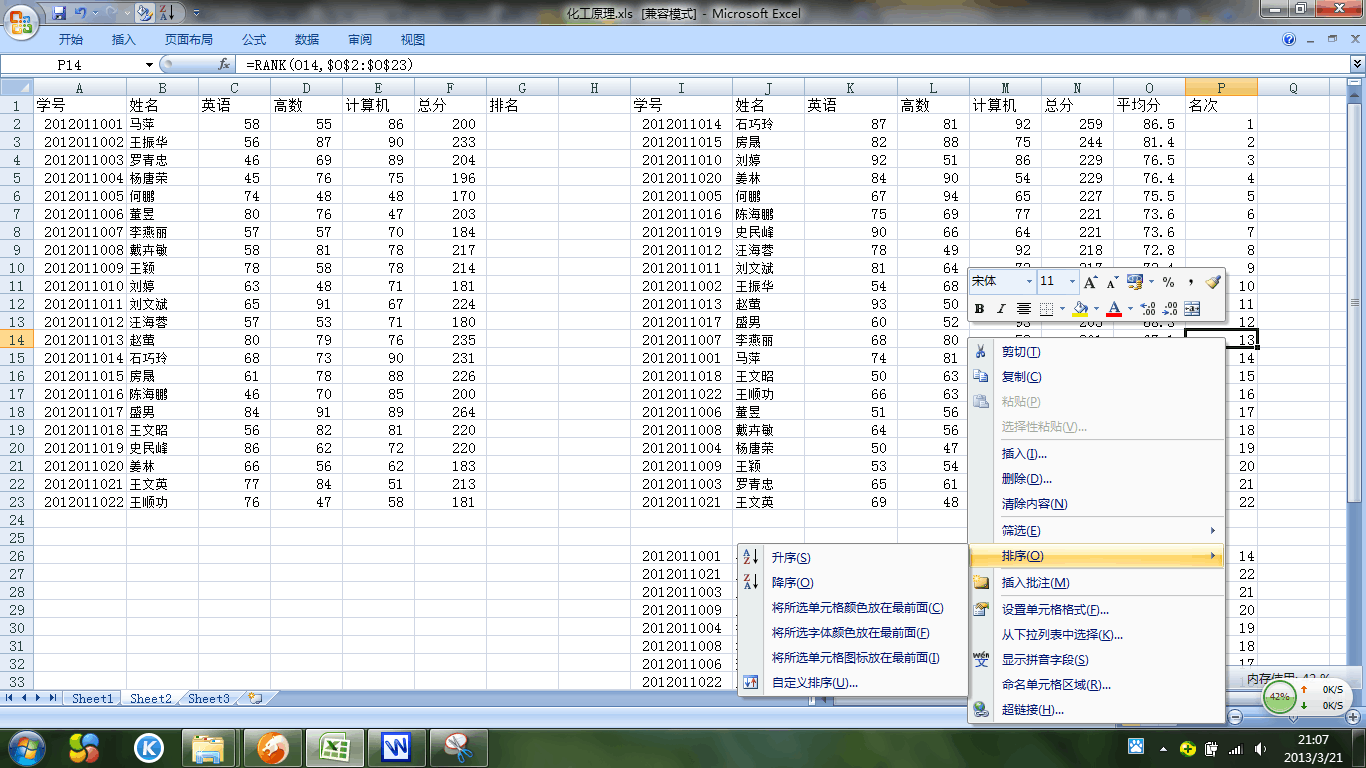
Task: Click the paint bucket icon in quick access toolbar
Action: pos(144,13)
